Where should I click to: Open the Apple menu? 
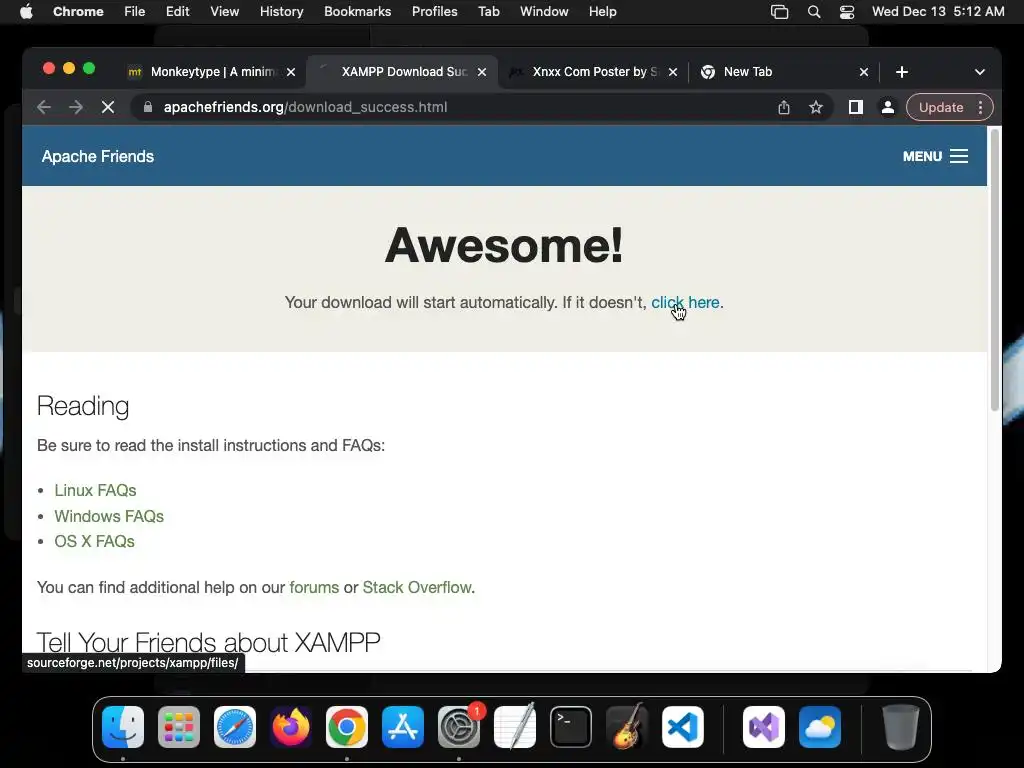click(26, 12)
